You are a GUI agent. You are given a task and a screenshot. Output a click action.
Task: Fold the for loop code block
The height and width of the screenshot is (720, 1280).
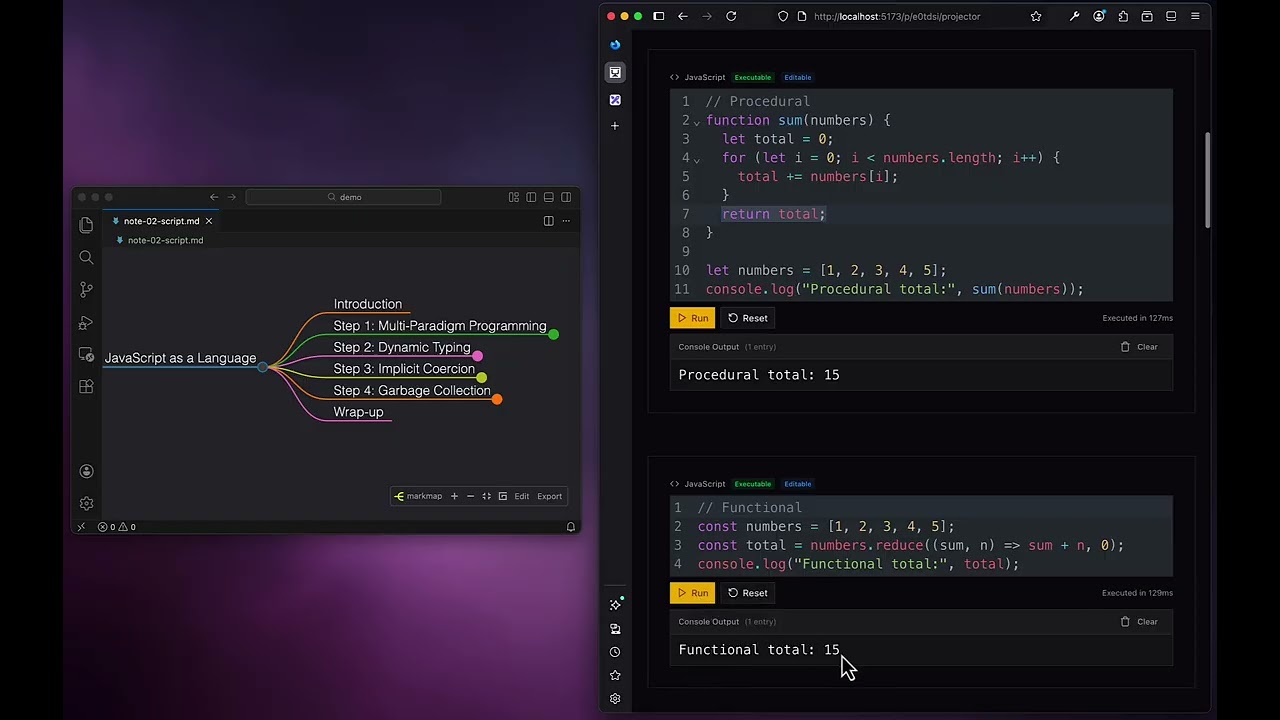(697, 159)
